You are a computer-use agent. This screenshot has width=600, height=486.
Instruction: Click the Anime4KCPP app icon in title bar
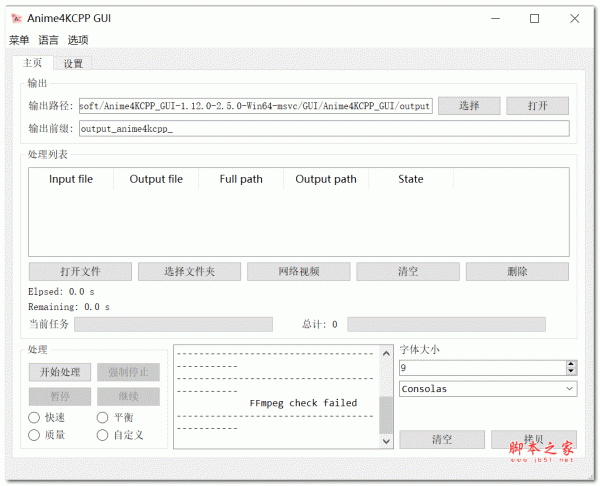pyautogui.click(x=16, y=18)
